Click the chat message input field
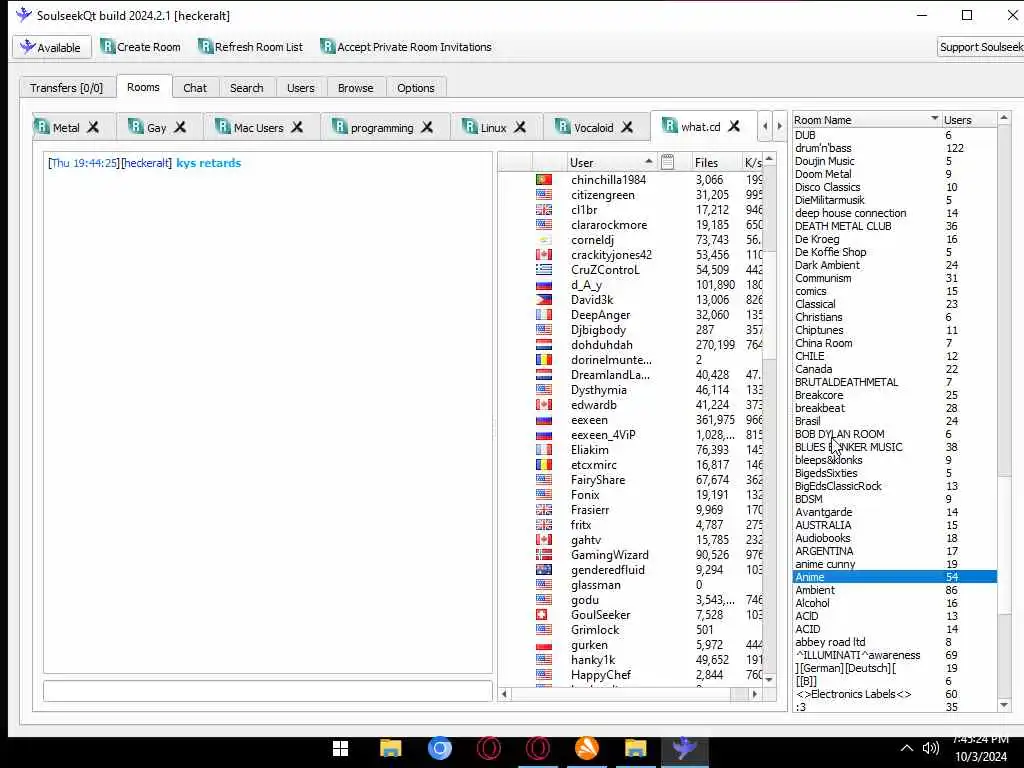Viewport: 1024px width, 768px height. pyautogui.click(x=268, y=691)
